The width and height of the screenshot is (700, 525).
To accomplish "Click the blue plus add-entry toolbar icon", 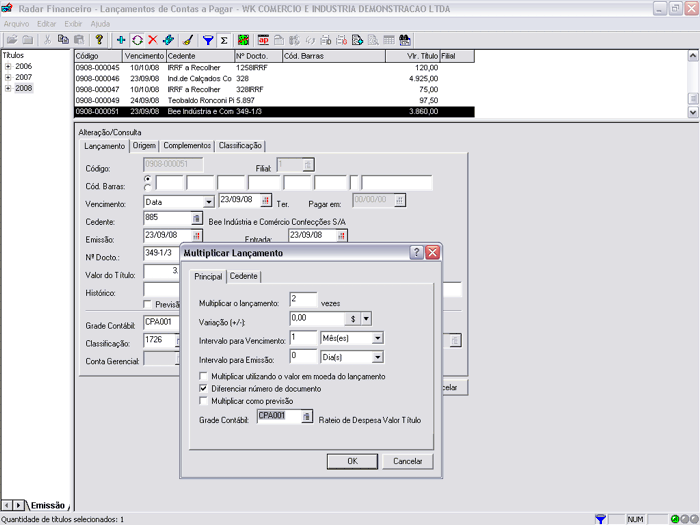I will click(x=121, y=40).
